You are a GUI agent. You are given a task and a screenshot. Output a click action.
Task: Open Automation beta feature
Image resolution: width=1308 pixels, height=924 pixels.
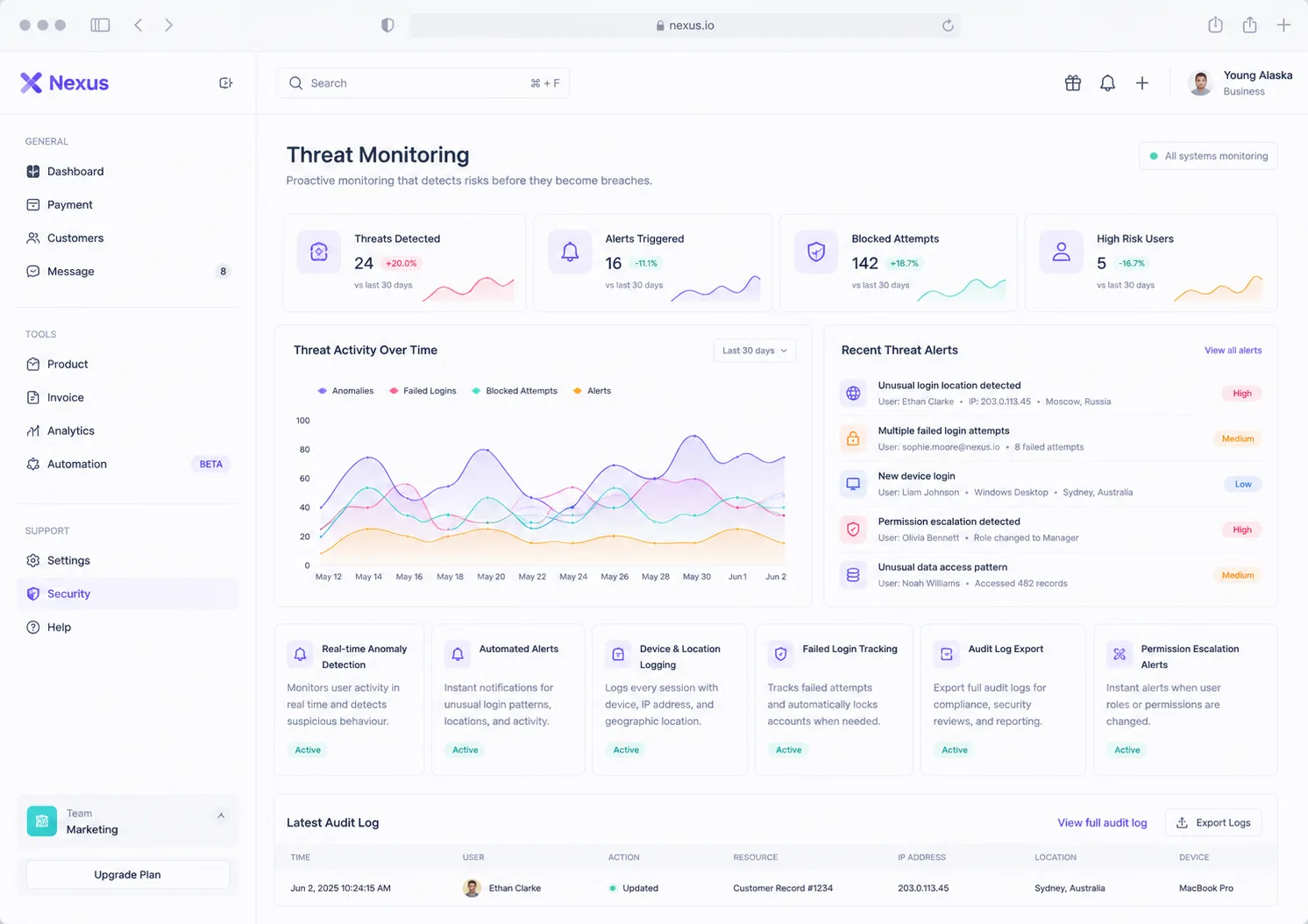click(x=128, y=464)
